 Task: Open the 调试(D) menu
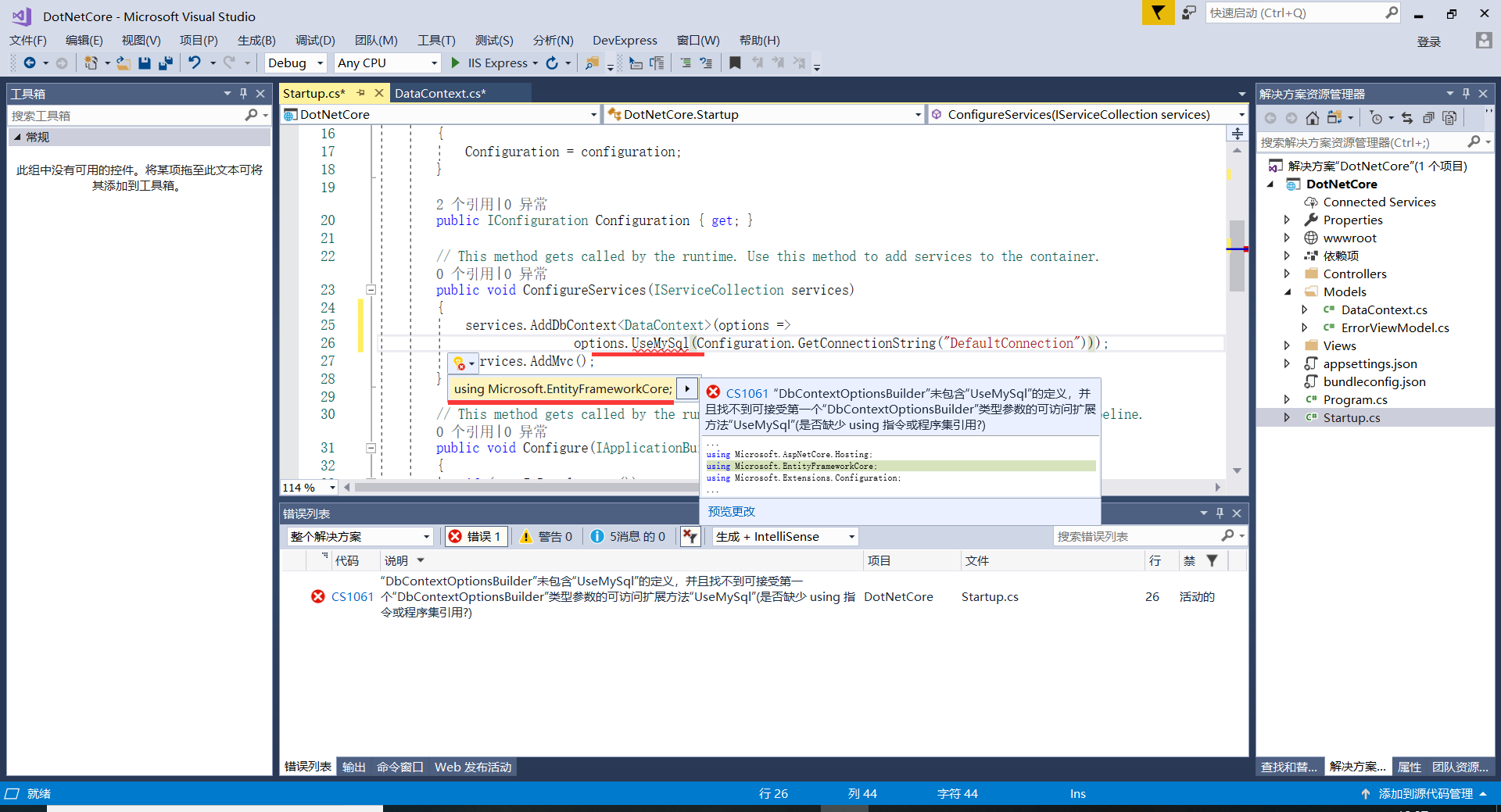[x=315, y=40]
